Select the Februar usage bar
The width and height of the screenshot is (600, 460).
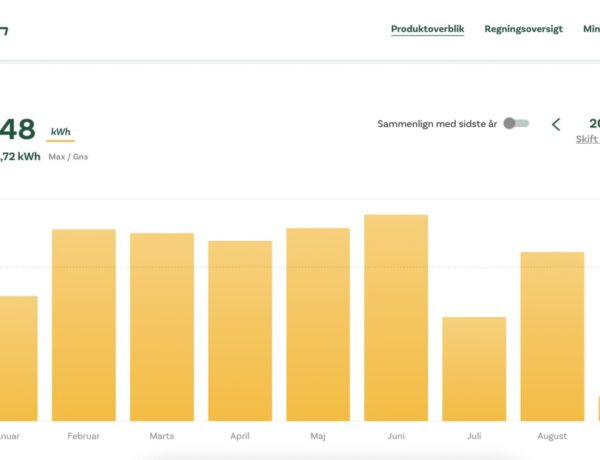click(83, 325)
